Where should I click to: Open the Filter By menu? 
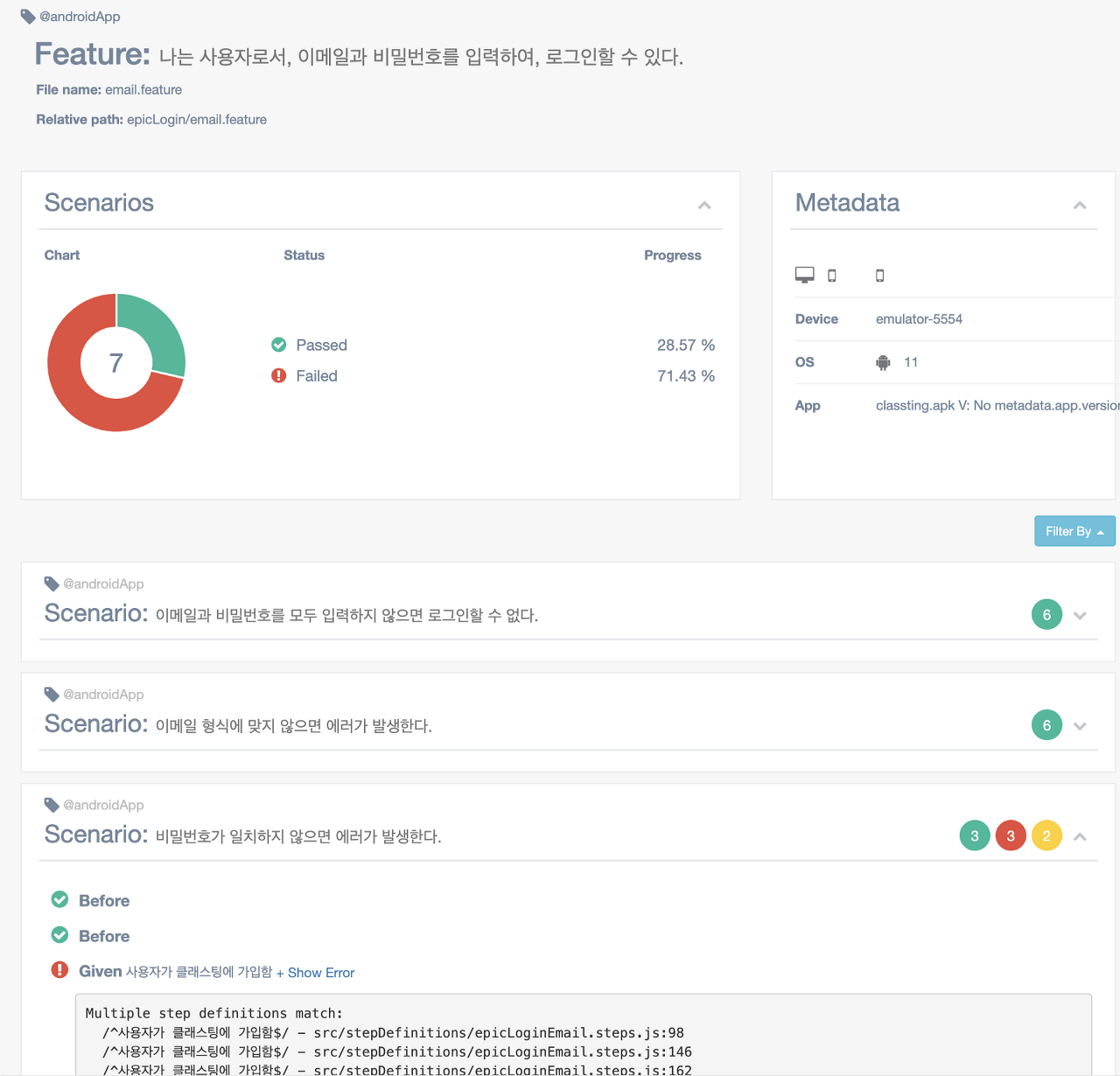pyautogui.click(x=1074, y=531)
